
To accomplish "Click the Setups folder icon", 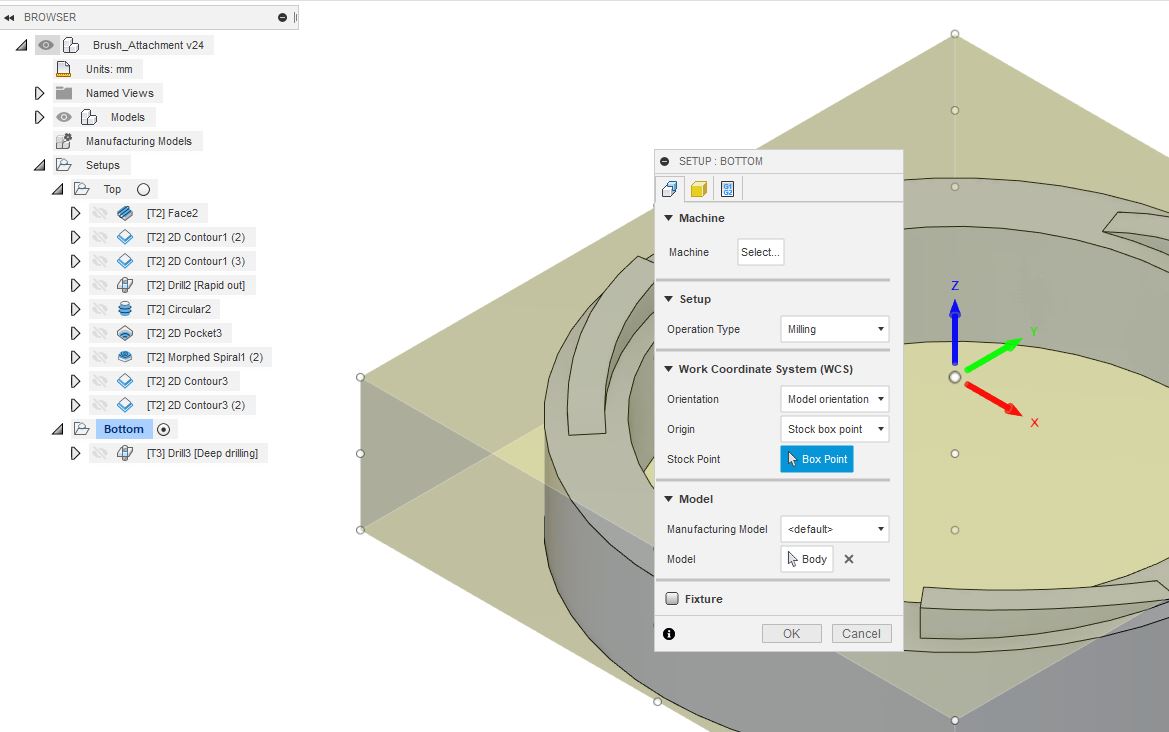I will (64, 165).
